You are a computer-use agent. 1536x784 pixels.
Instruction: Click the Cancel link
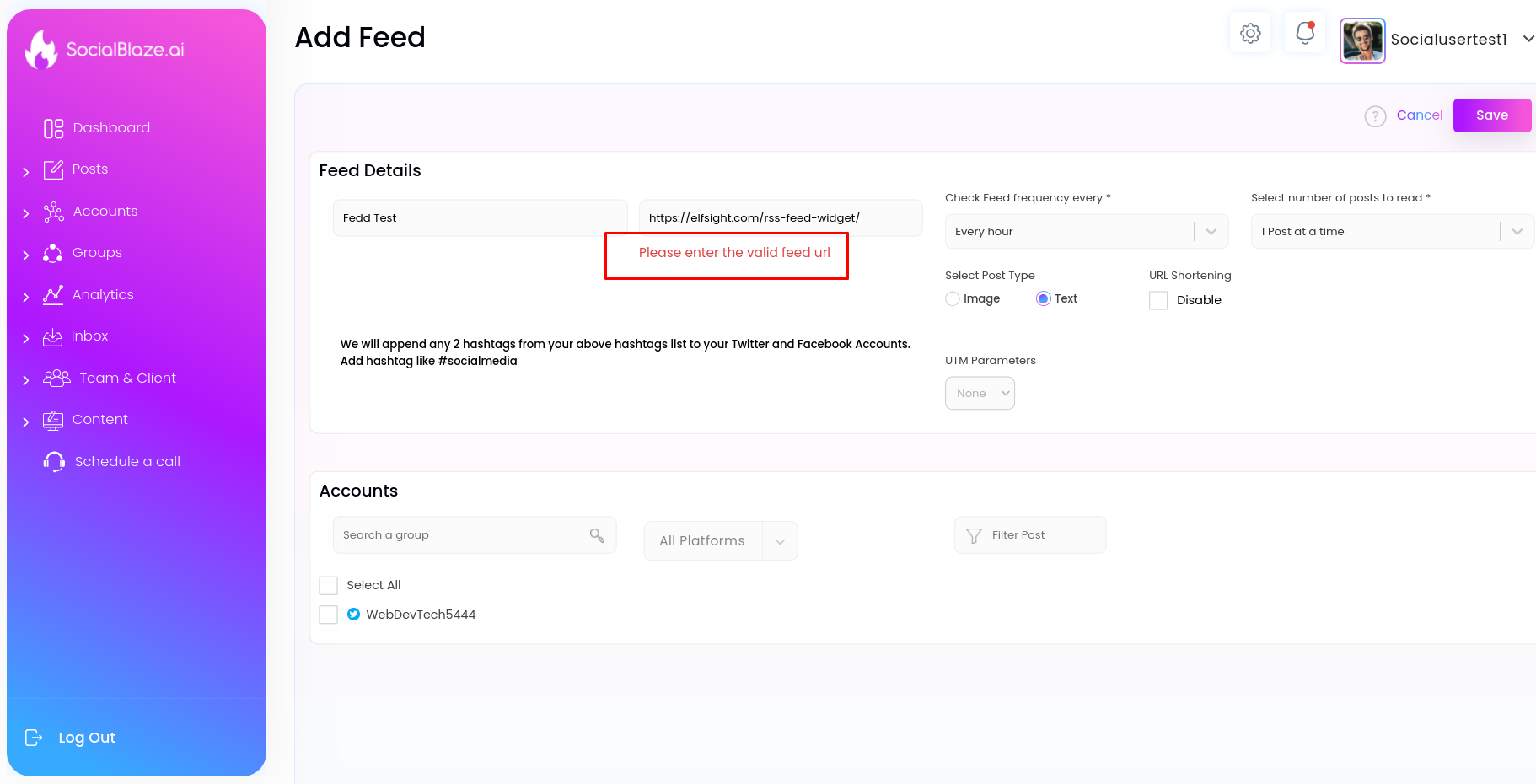coord(1420,115)
